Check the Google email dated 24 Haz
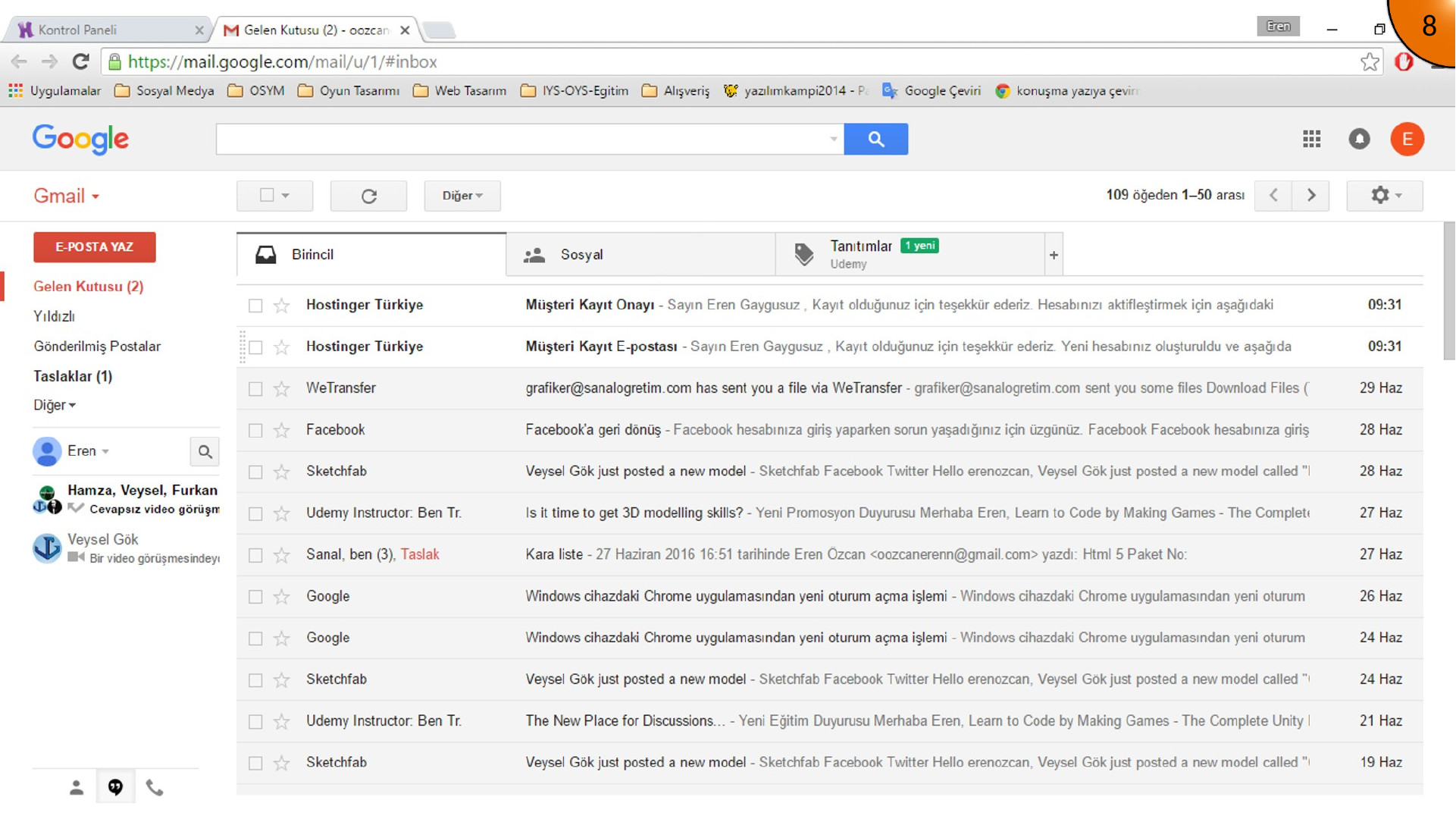The image size is (1456, 819). pyautogui.click(x=255, y=639)
